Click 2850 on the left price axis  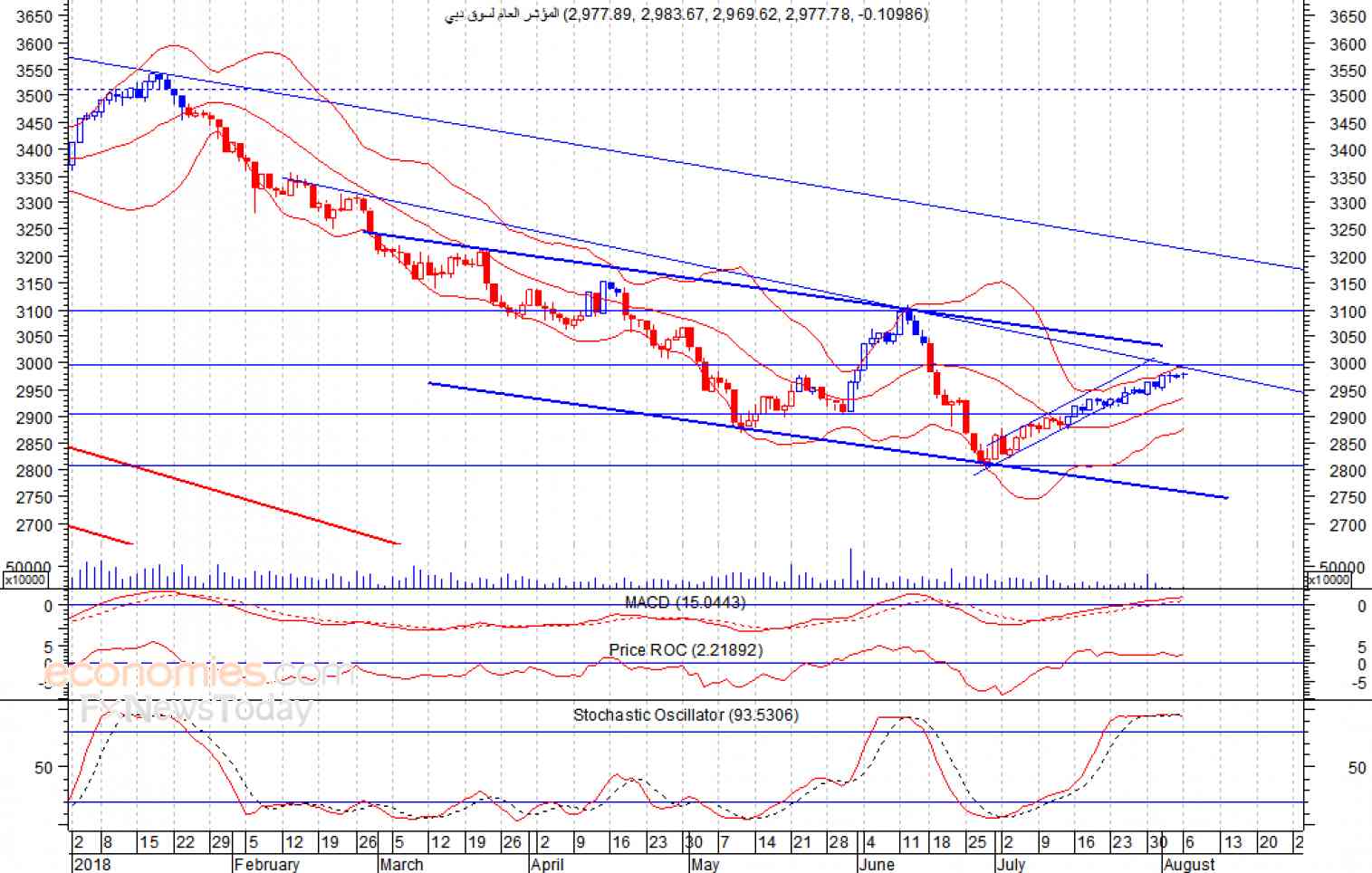click(x=35, y=444)
